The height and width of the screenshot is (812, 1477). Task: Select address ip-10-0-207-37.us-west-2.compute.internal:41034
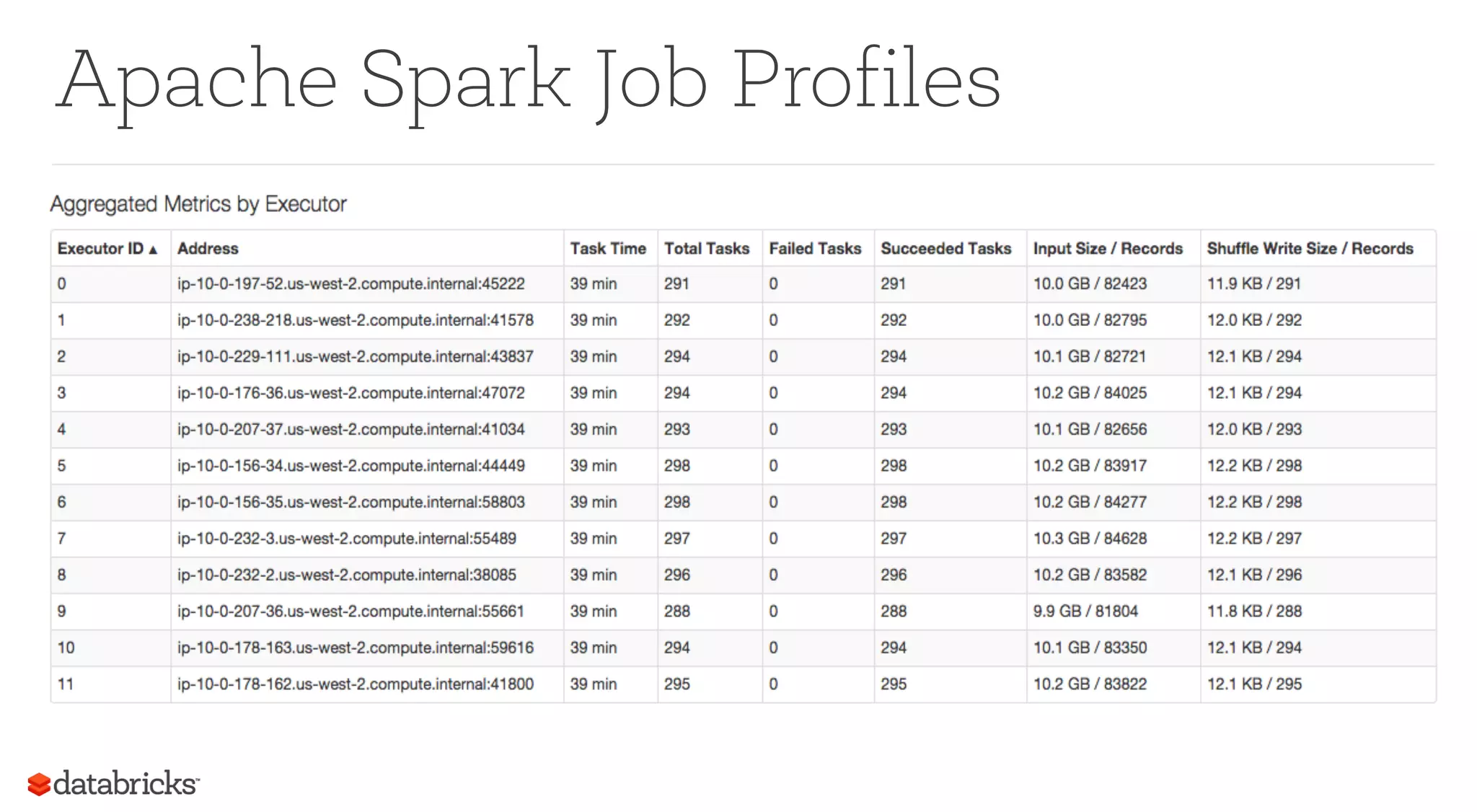click(351, 430)
